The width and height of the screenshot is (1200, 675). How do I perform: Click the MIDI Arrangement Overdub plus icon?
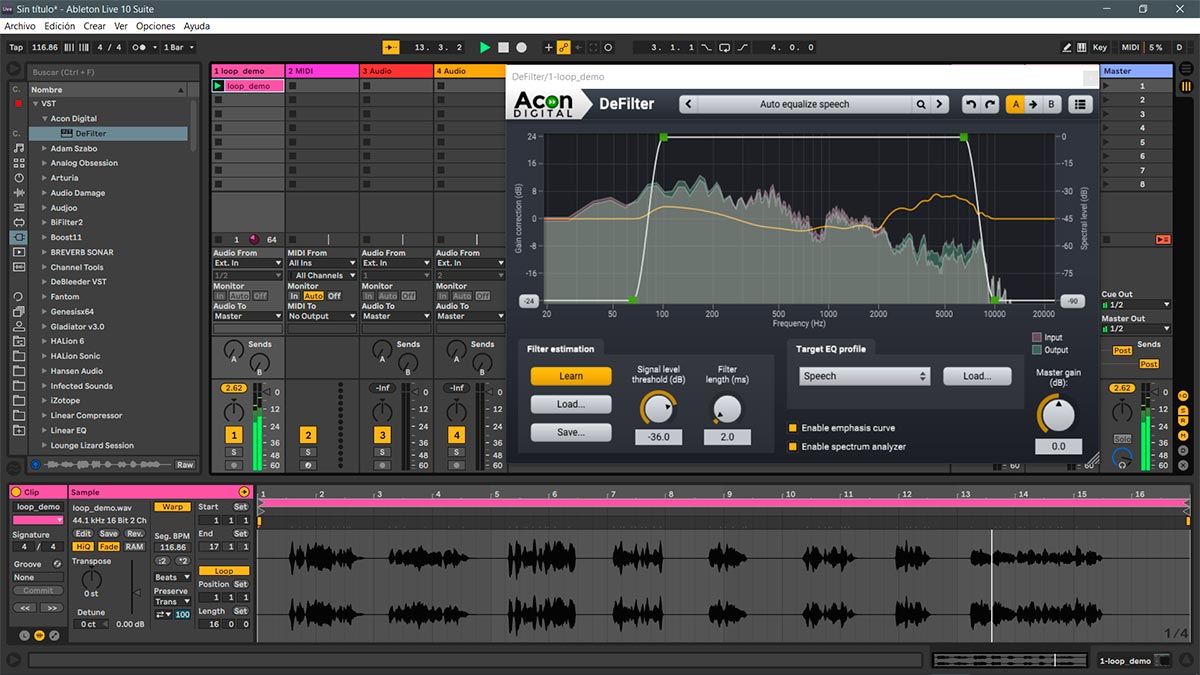(548, 47)
